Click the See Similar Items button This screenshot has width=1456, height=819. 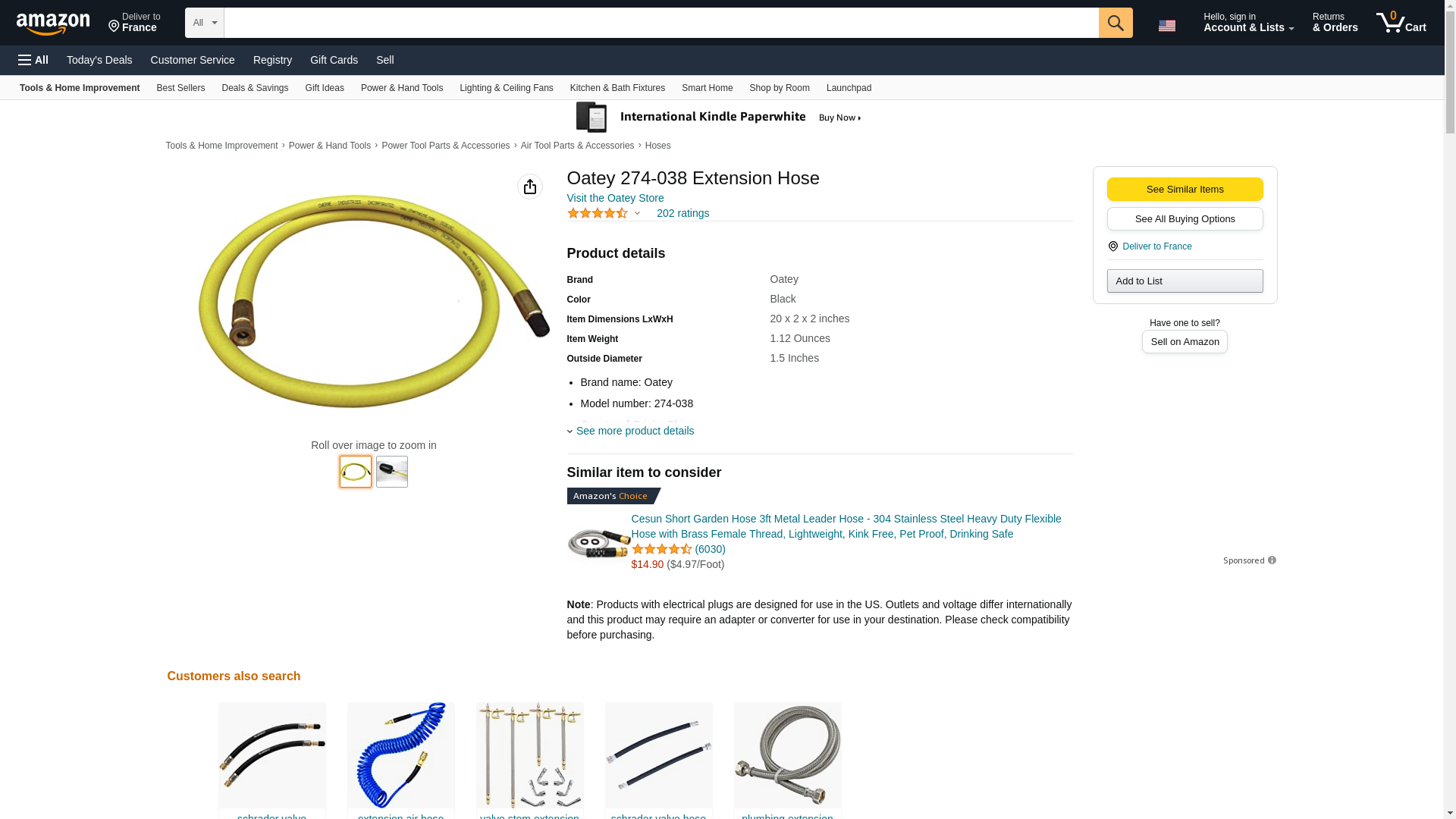point(1185,190)
